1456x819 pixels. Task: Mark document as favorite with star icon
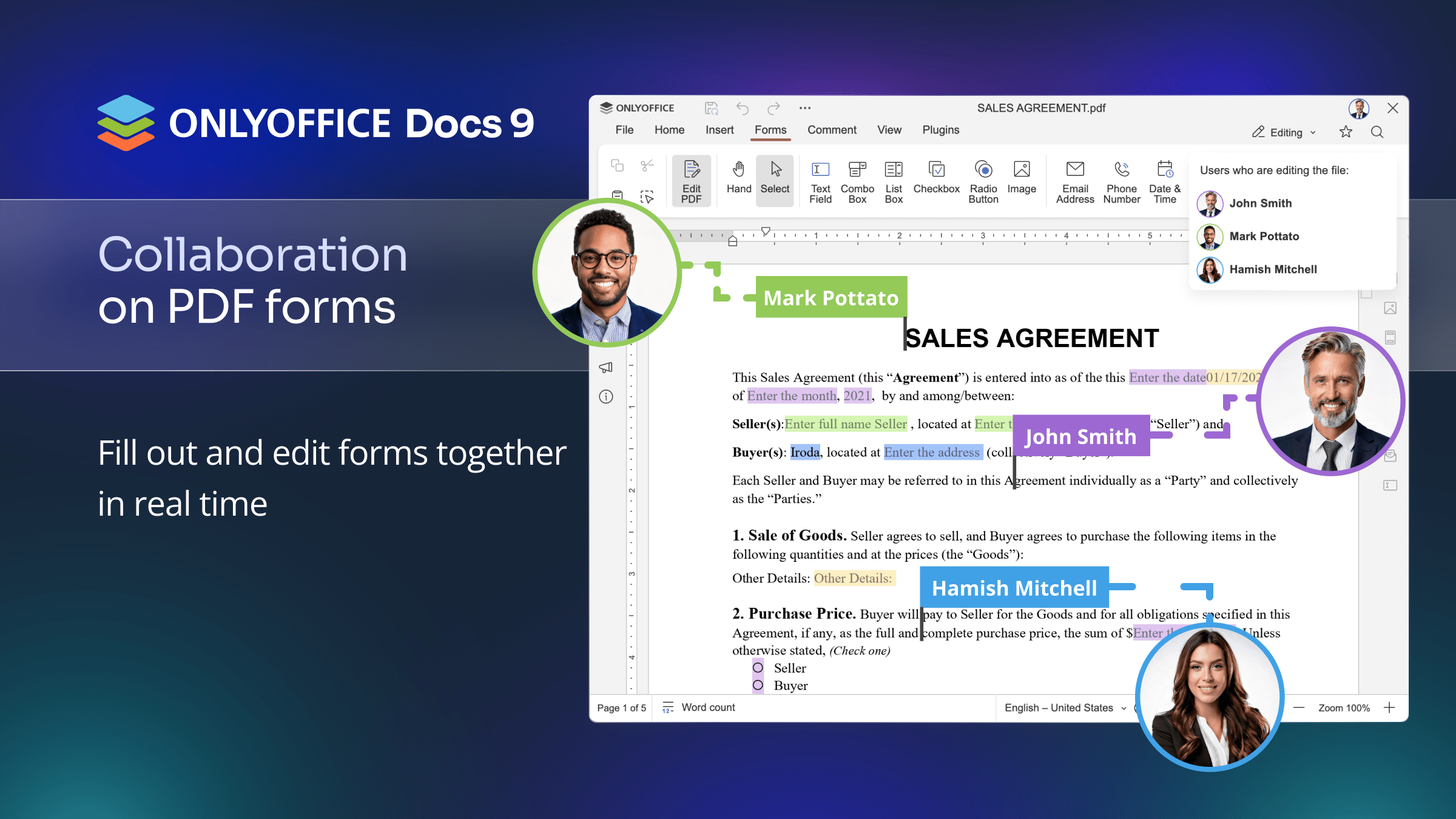1346,132
